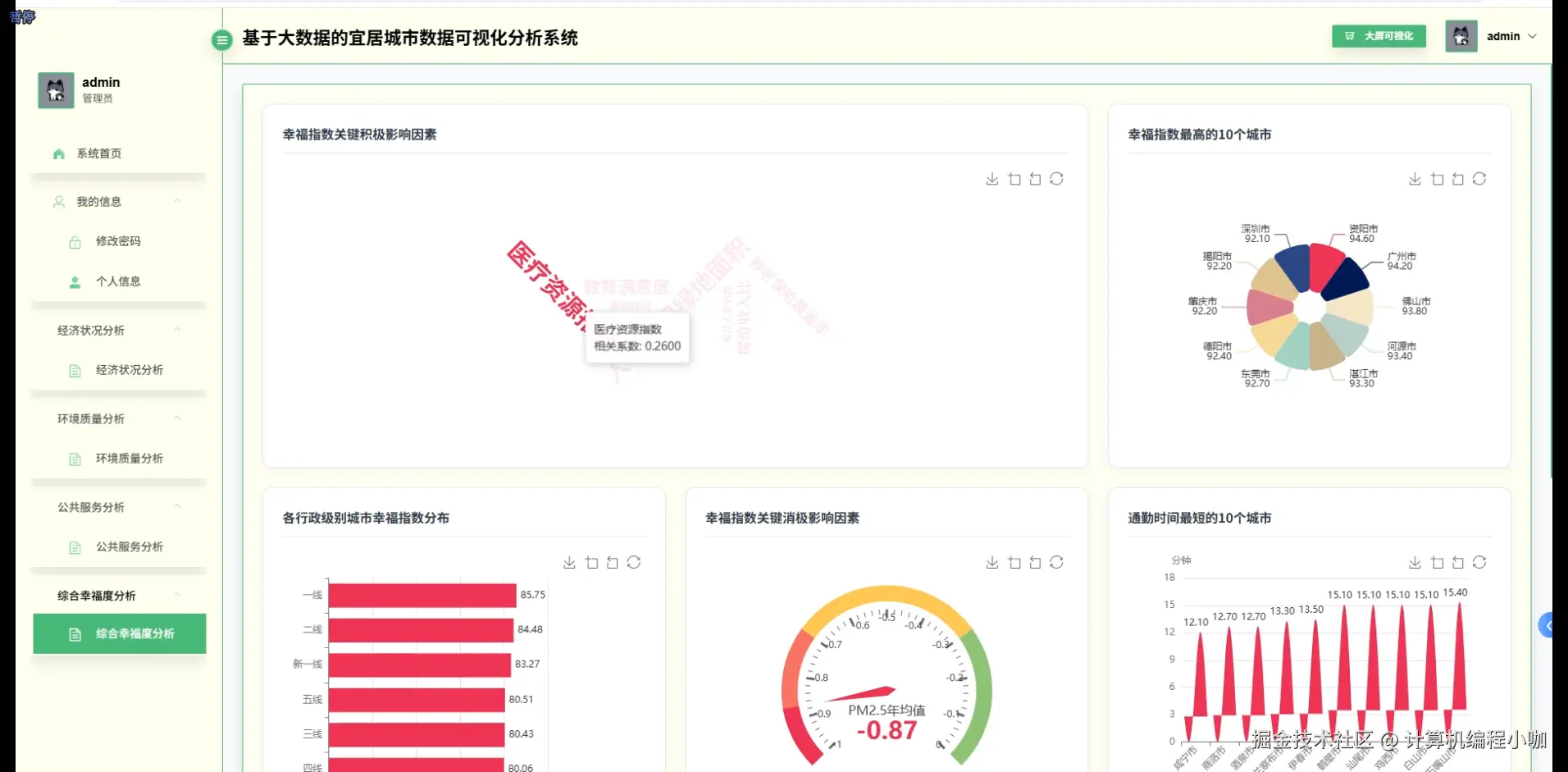Undo zoom on 幸福指数最高的10个城市 chart
The width and height of the screenshot is (1568, 772).
pos(1457,179)
